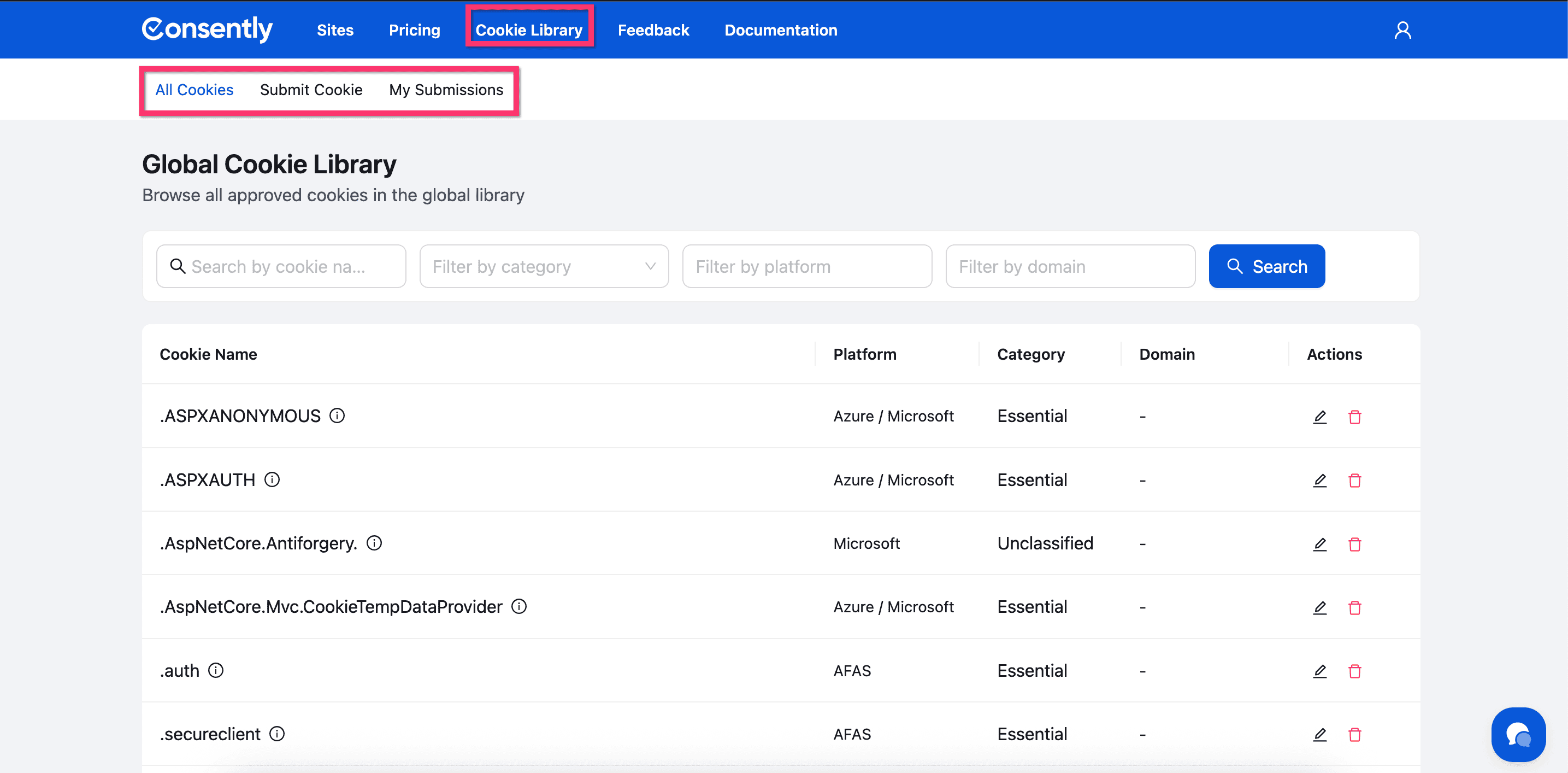
Task: Switch to the Submit Cookie tab
Action: click(x=310, y=90)
